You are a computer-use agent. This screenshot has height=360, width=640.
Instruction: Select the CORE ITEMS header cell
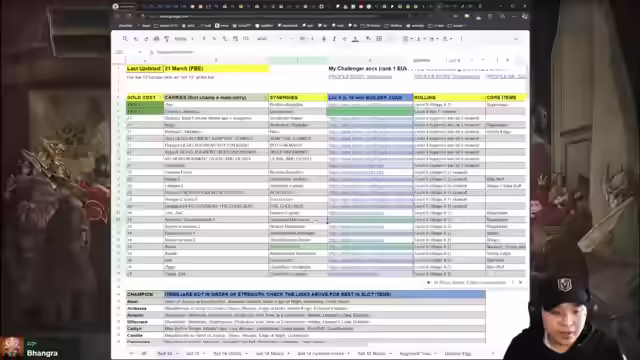(506, 98)
